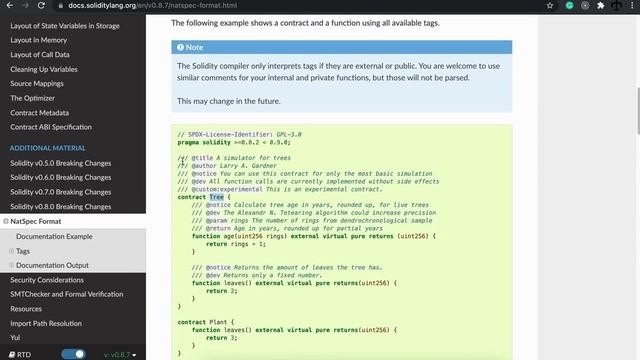Jump to Tags section link
This screenshot has width=640, height=360.
(x=23, y=251)
